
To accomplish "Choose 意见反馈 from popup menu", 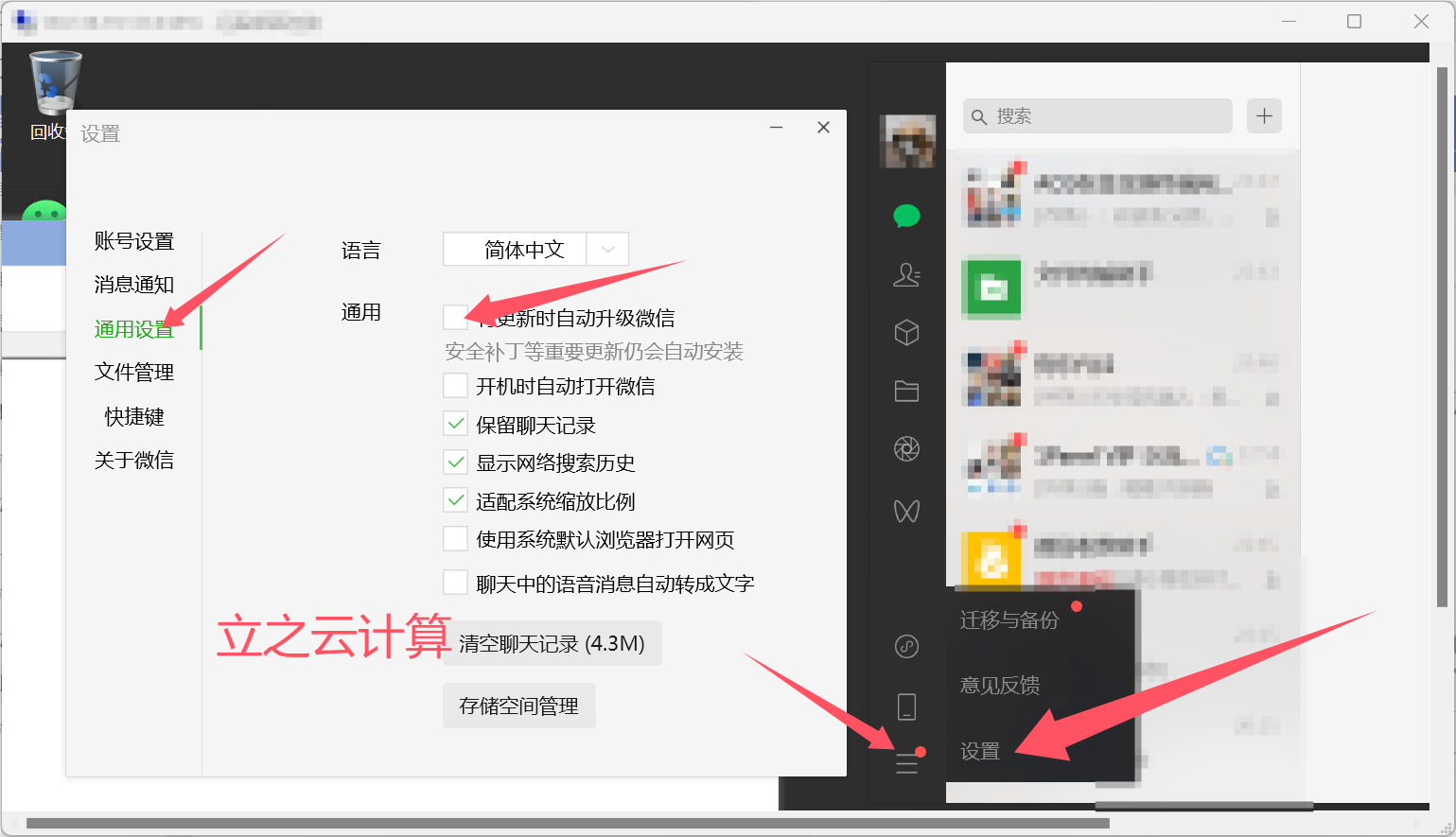I will pos(1000,685).
